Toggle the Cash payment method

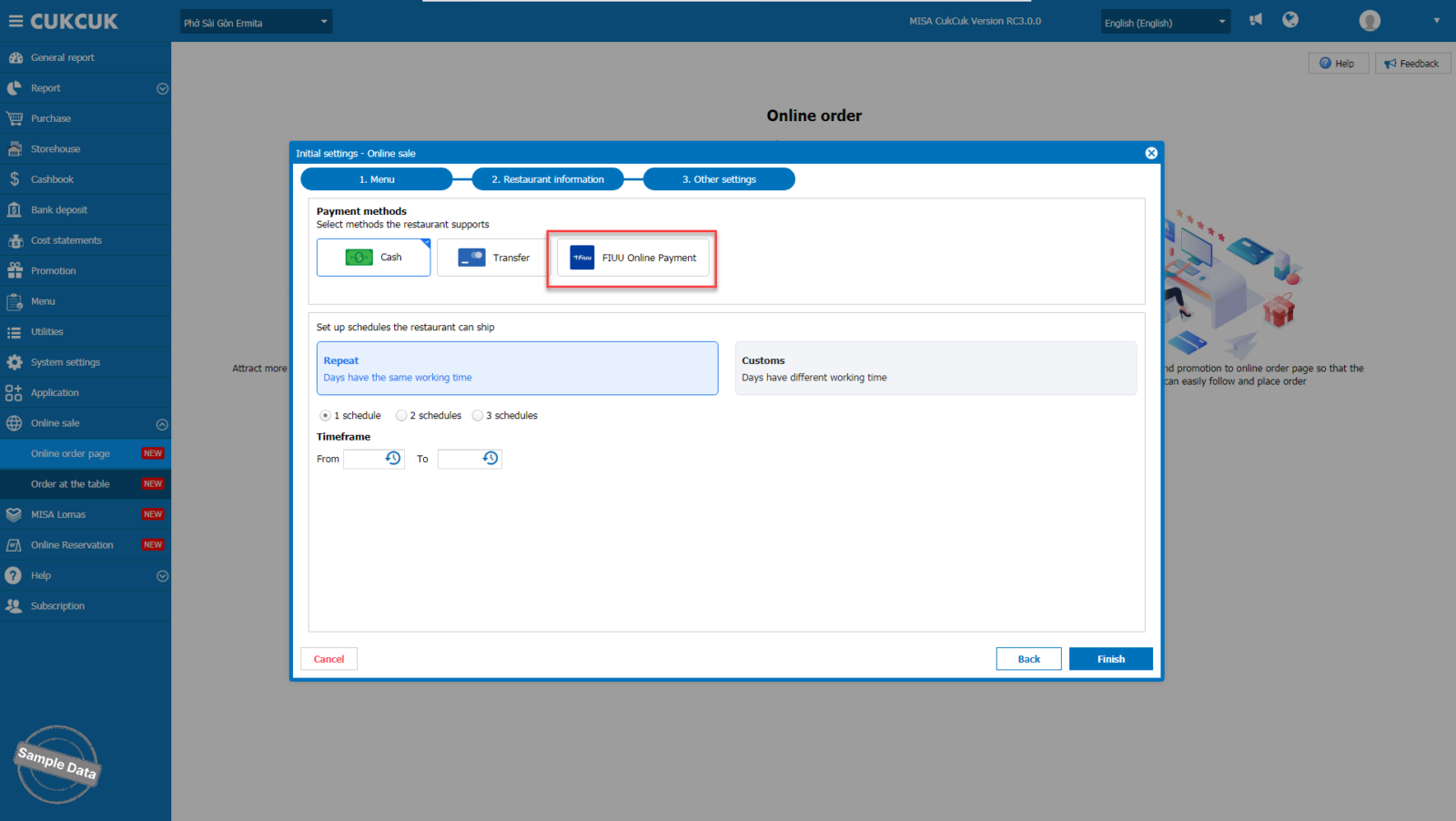point(373,258)
